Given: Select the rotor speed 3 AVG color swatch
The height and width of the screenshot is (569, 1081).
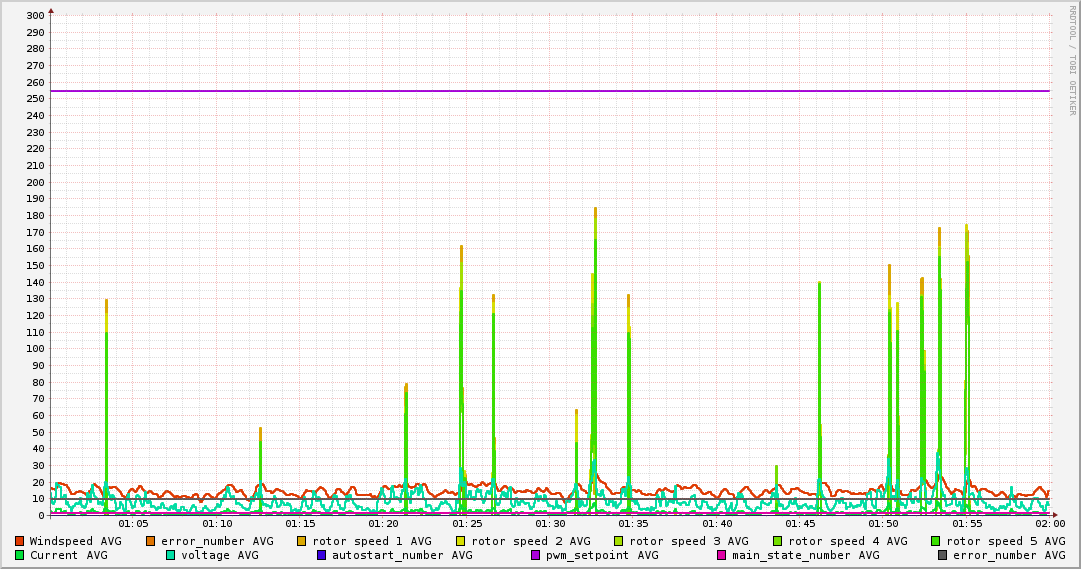Looking at the screenshot, I should 619,541.
